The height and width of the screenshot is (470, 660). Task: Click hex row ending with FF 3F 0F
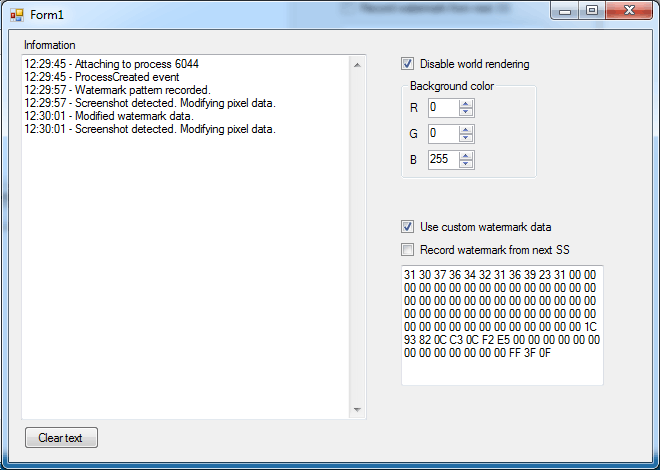coord(477,353)
